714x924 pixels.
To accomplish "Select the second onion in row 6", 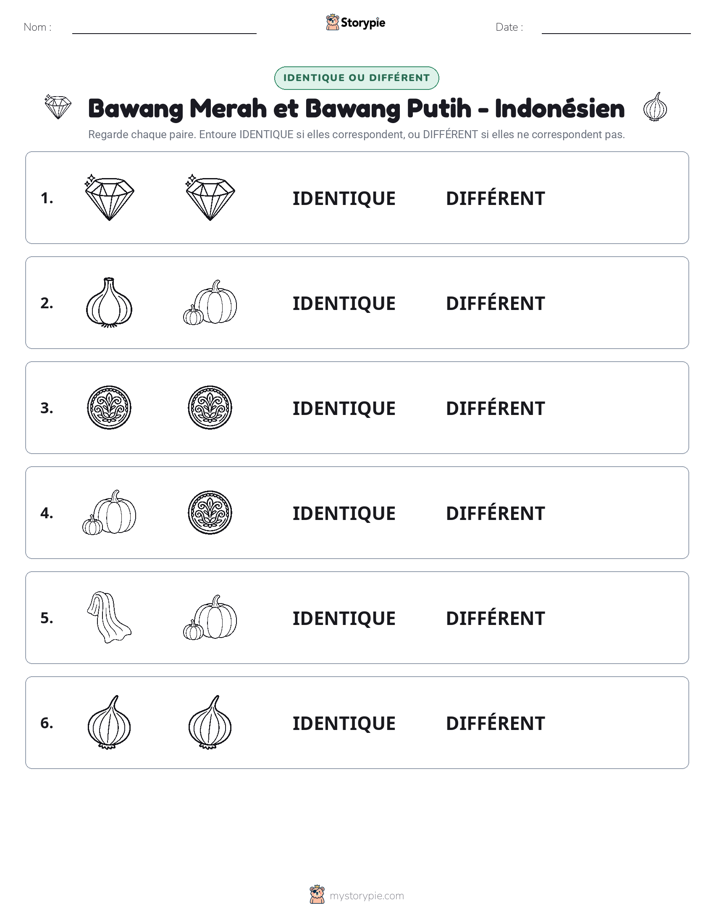I will click(210, 722).
